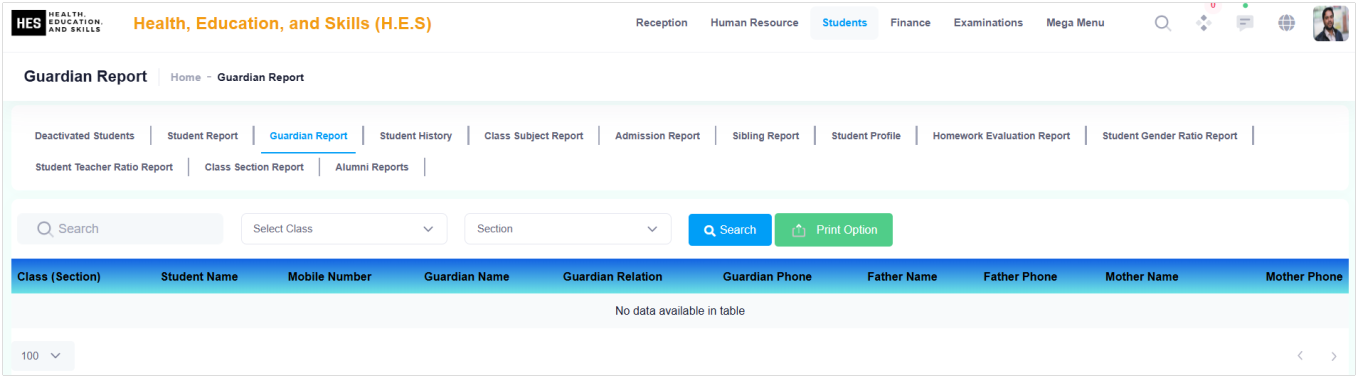Open the quick actions diamond icon

click(x=1204, y=23)
